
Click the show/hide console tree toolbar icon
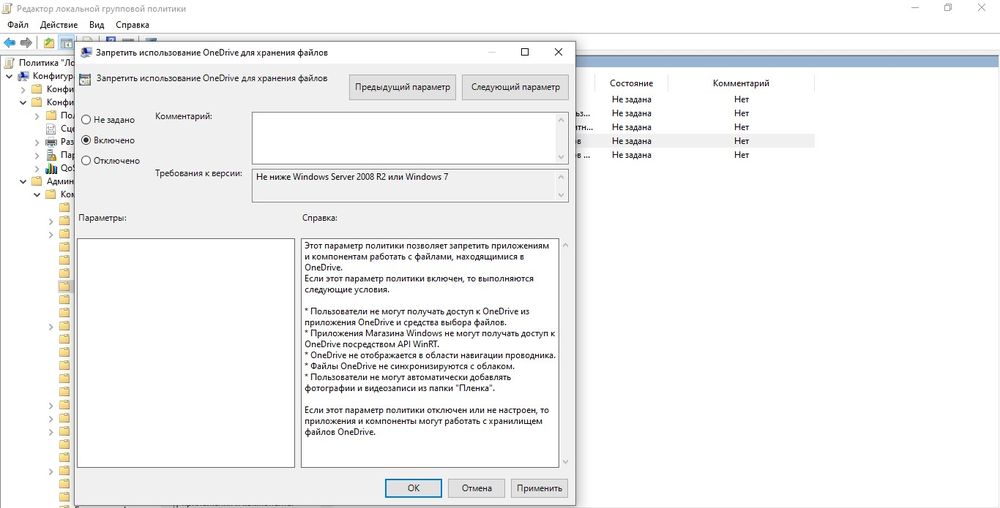coord(66,43)
